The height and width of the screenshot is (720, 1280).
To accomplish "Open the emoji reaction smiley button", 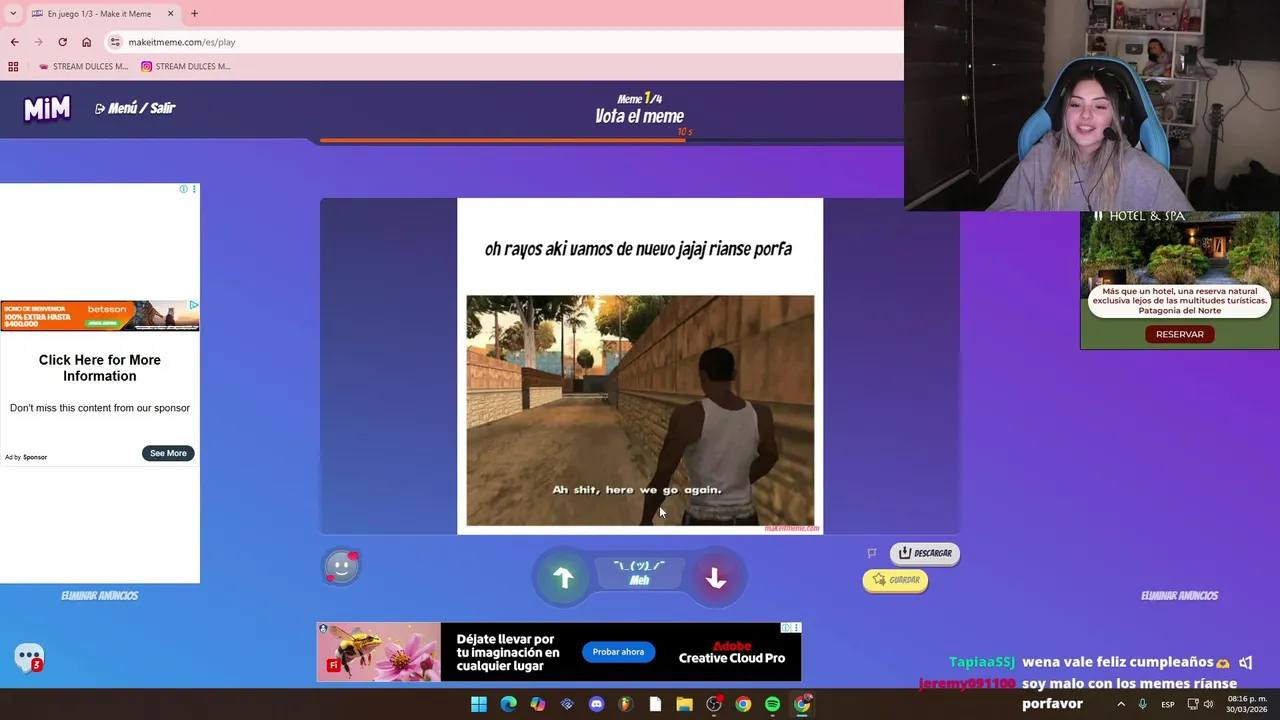I will pyautogui.click(x=341, y=567).
